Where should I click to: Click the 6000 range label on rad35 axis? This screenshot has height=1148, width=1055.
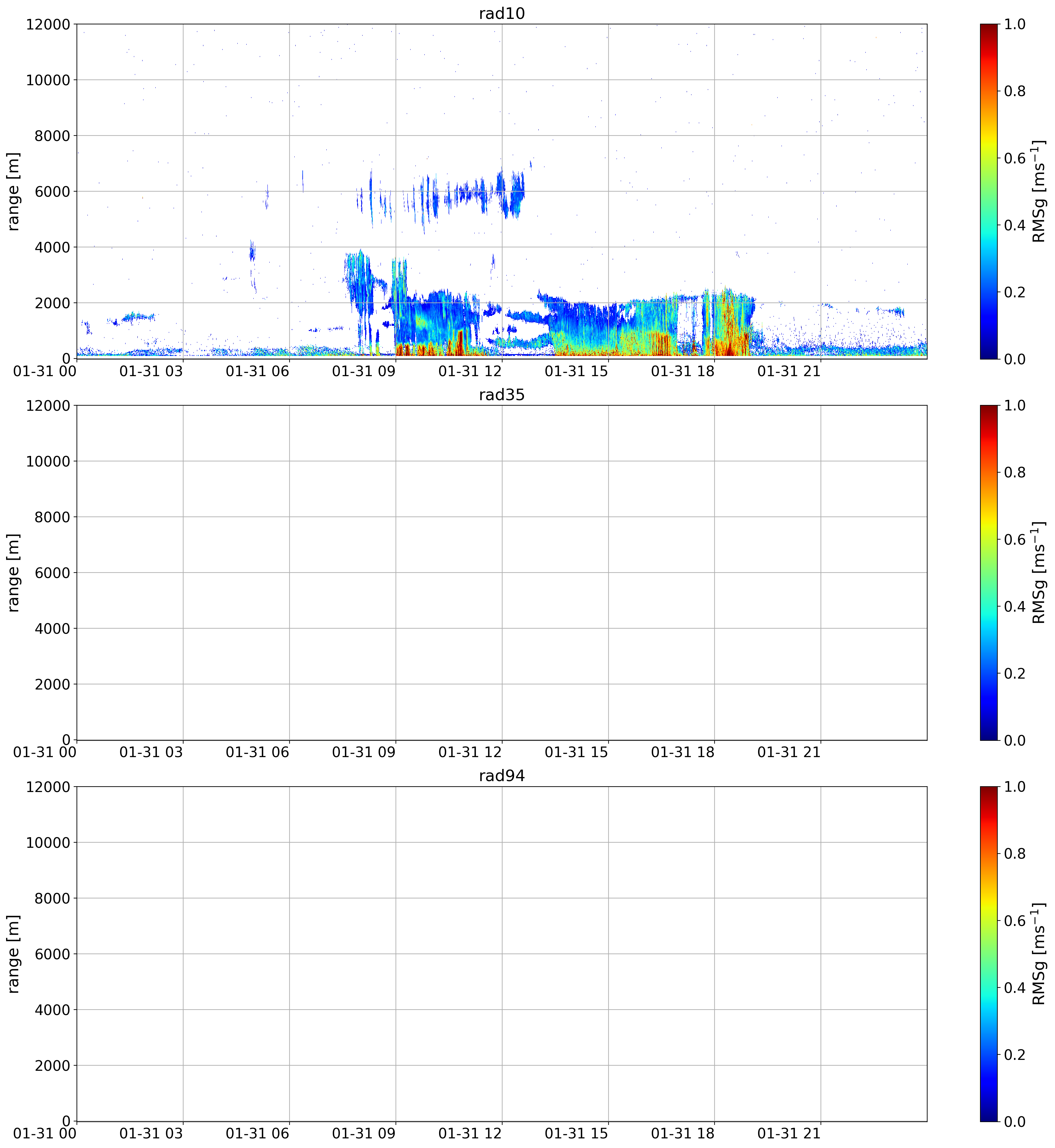(x=52, y=573)
